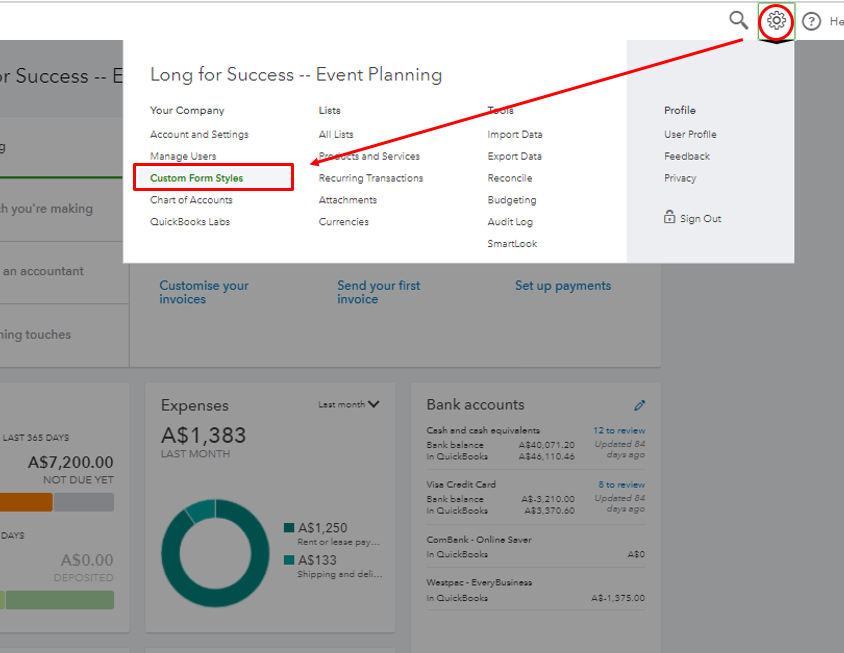Open User Profile link

point(690,134)
